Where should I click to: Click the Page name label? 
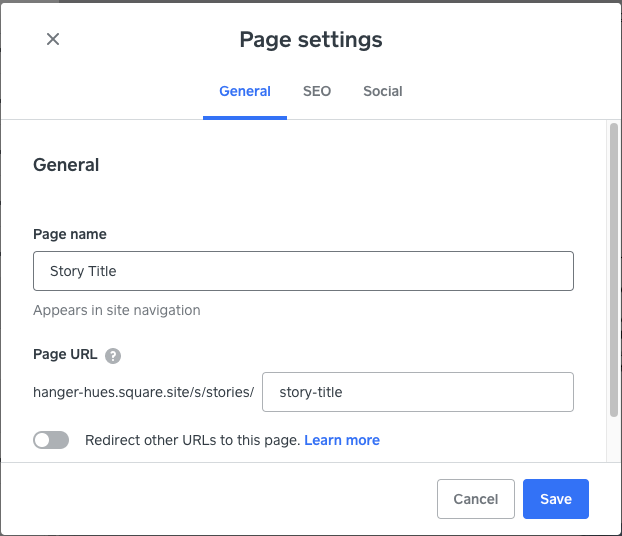tap(70, 234)
